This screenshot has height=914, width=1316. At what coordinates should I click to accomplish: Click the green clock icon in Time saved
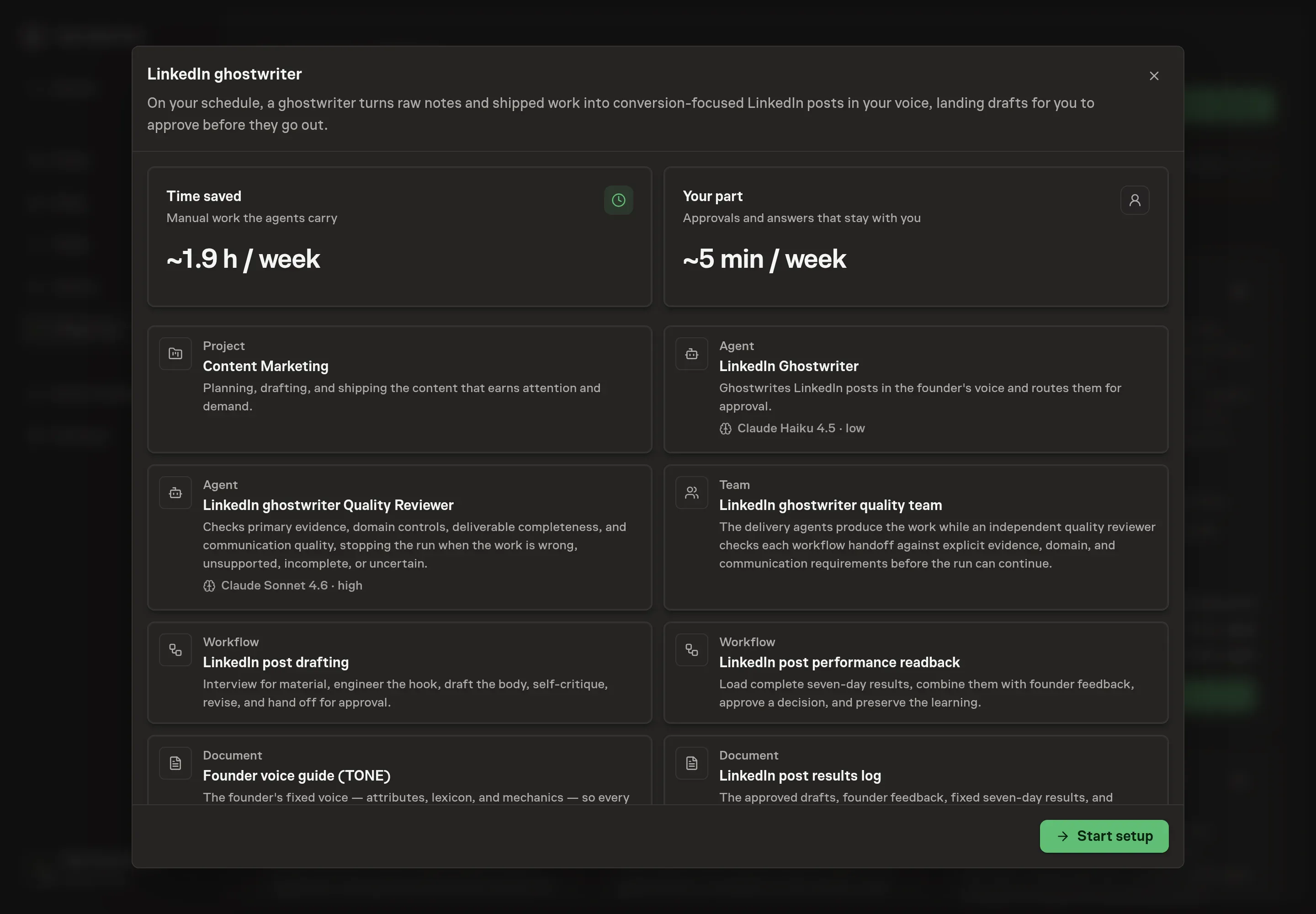tap(619, 201)
